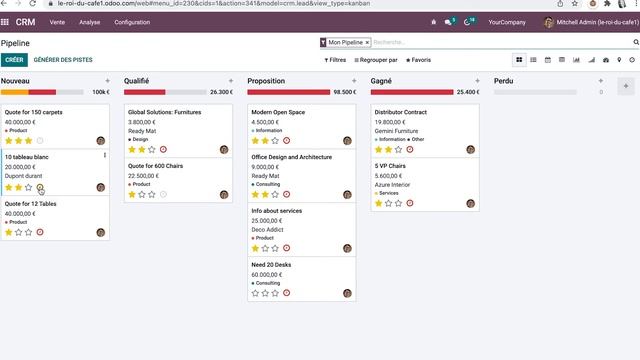Add a new stage column

tap(626, 86)
